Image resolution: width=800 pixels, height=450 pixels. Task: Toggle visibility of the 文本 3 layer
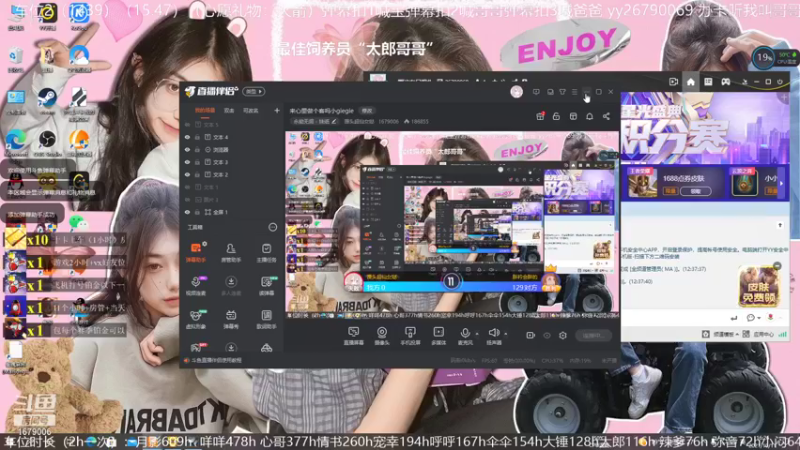click(x=188, y=162)
